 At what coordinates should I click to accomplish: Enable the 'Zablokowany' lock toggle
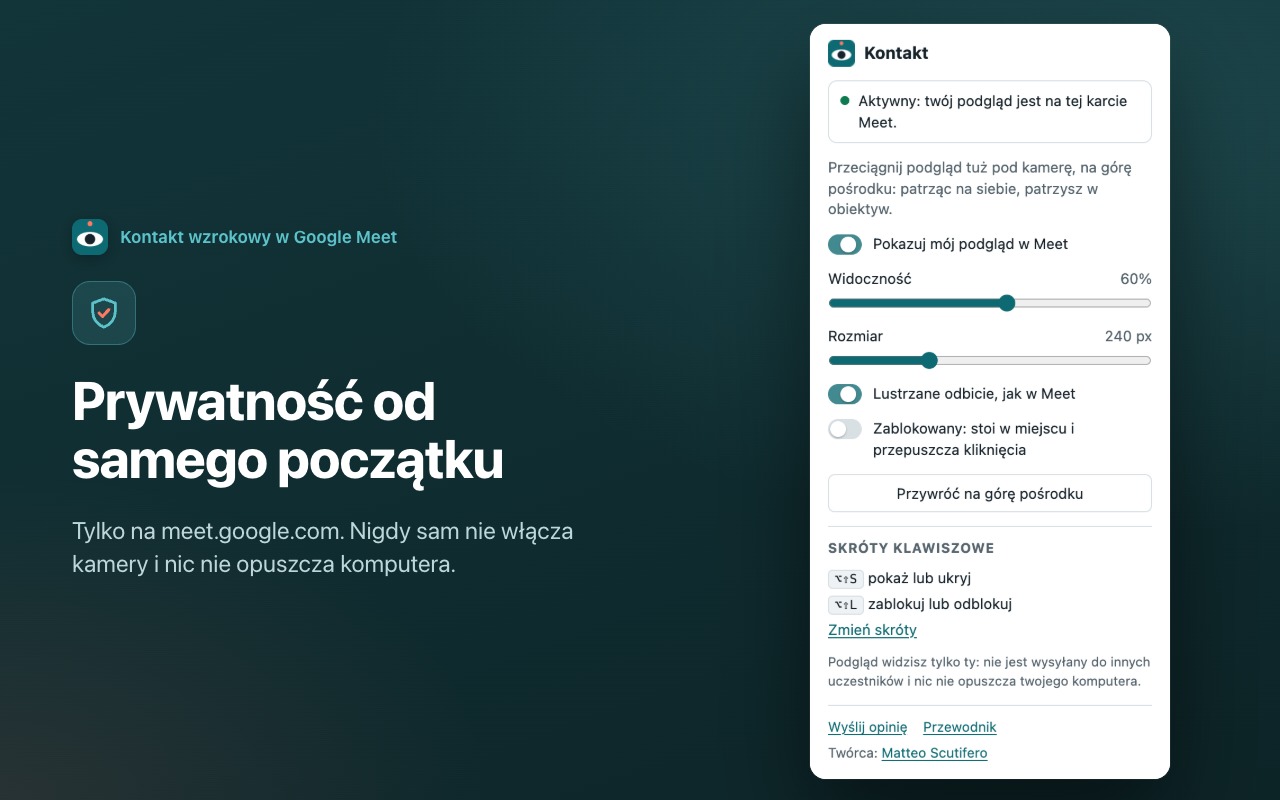(845, 429)
